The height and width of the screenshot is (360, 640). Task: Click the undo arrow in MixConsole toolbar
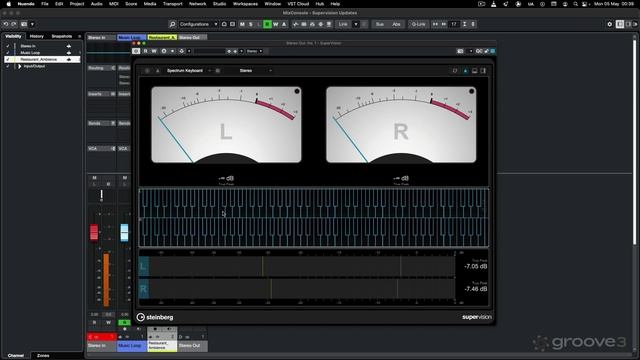[6, 24]
